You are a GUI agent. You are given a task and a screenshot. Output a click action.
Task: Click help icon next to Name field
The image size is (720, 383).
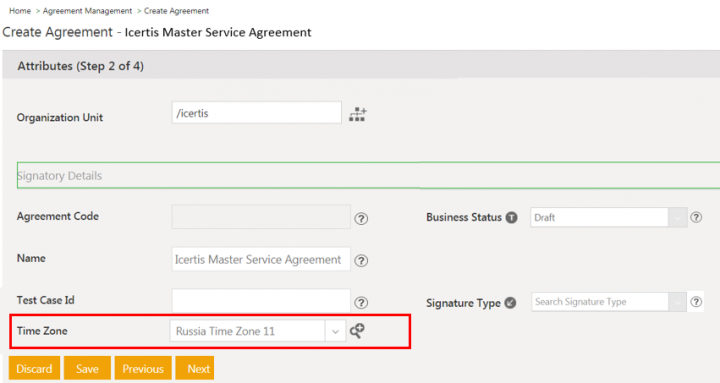tap(361, 260)
